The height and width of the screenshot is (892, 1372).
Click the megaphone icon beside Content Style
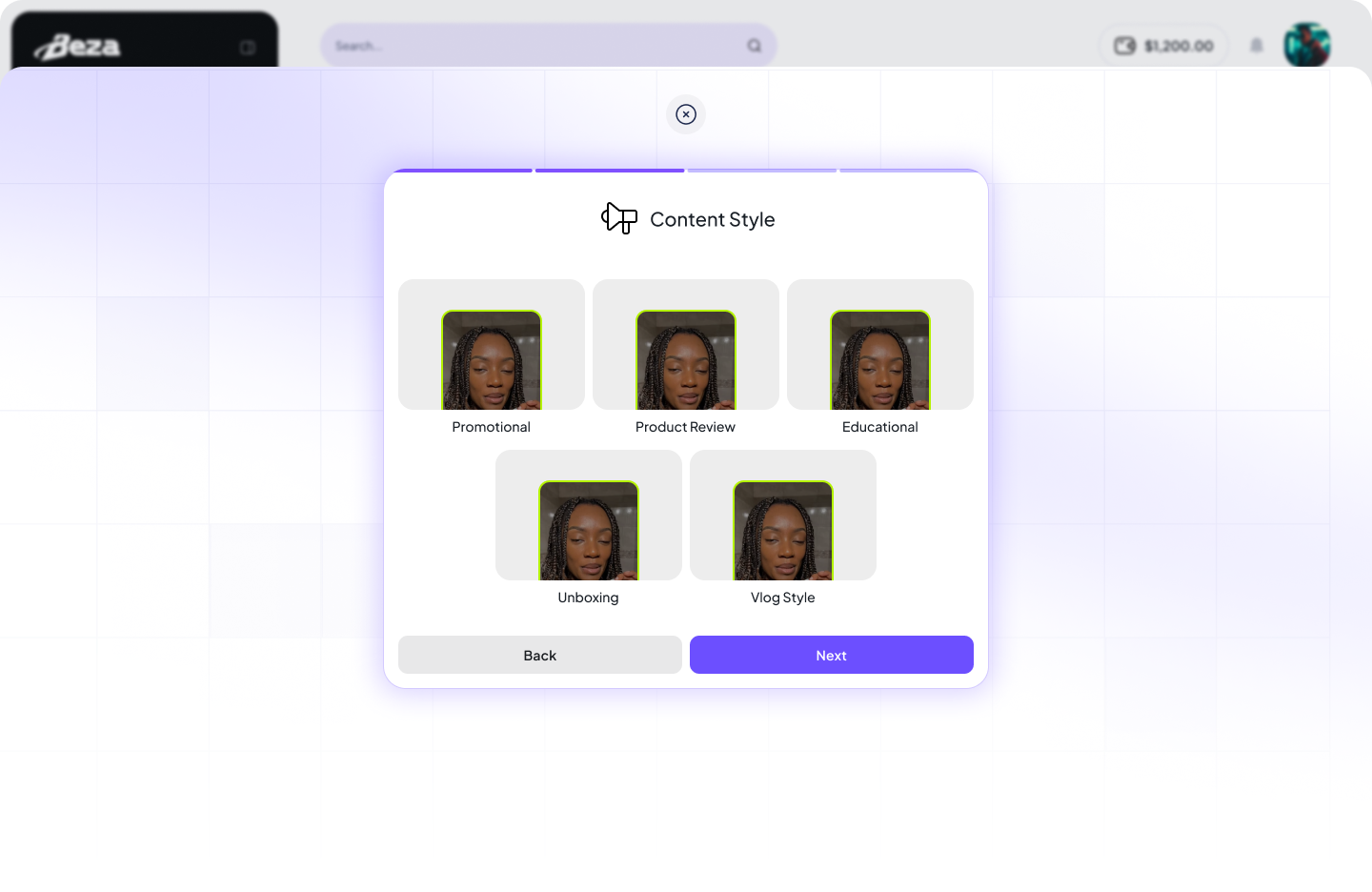[x=619, y=218]
